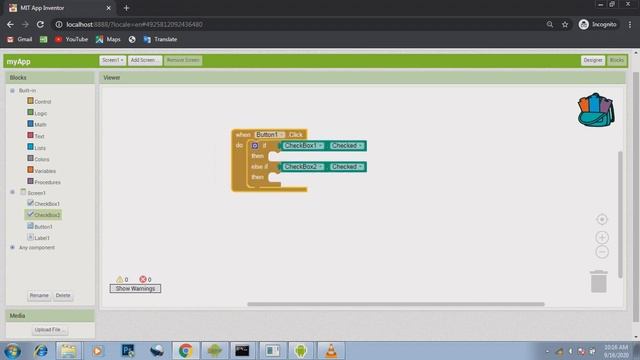
Task: Collapse the Built-in blocks group
Action: coord(12,90)
